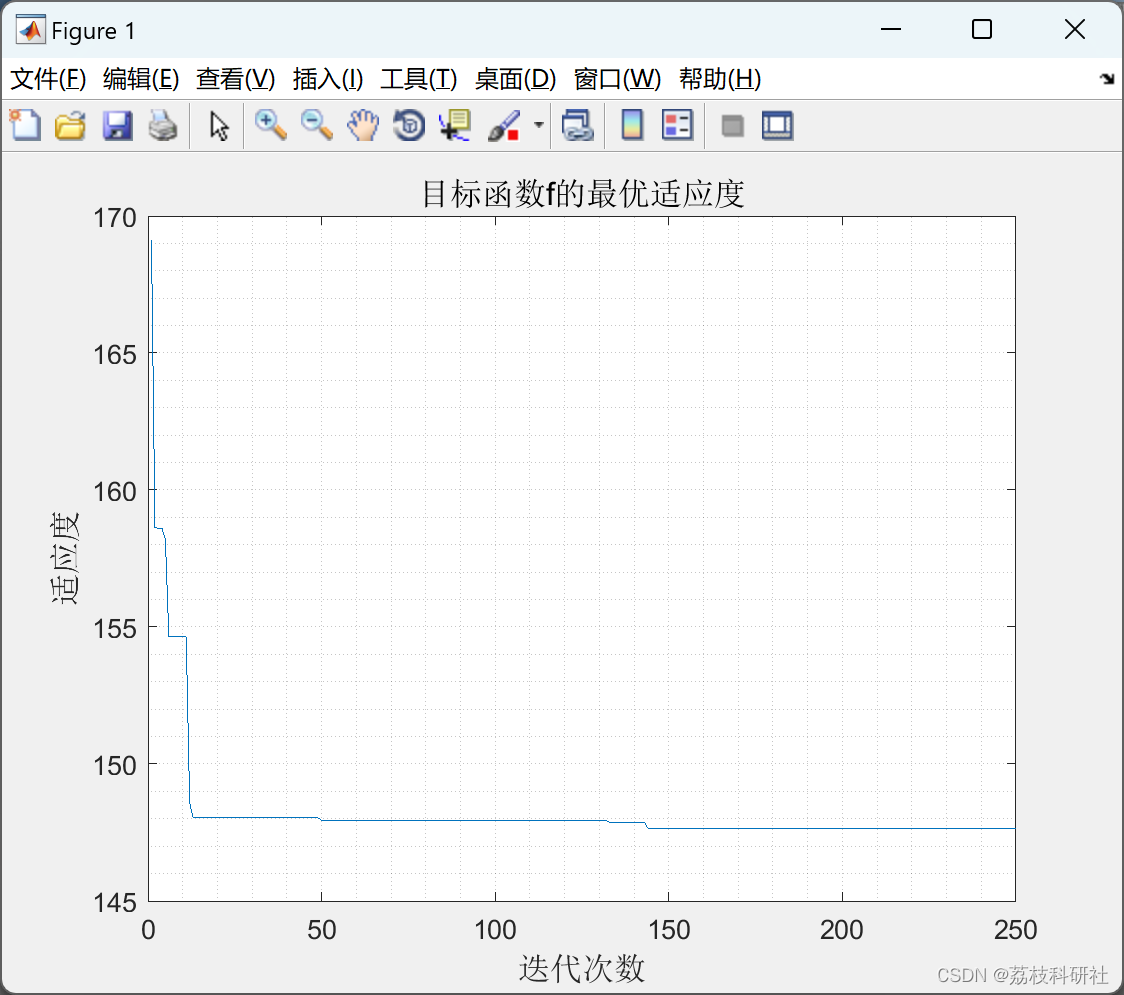1124x995 pixels.
Task: Click the x-axis label 迭代次数
Action: 581,968
